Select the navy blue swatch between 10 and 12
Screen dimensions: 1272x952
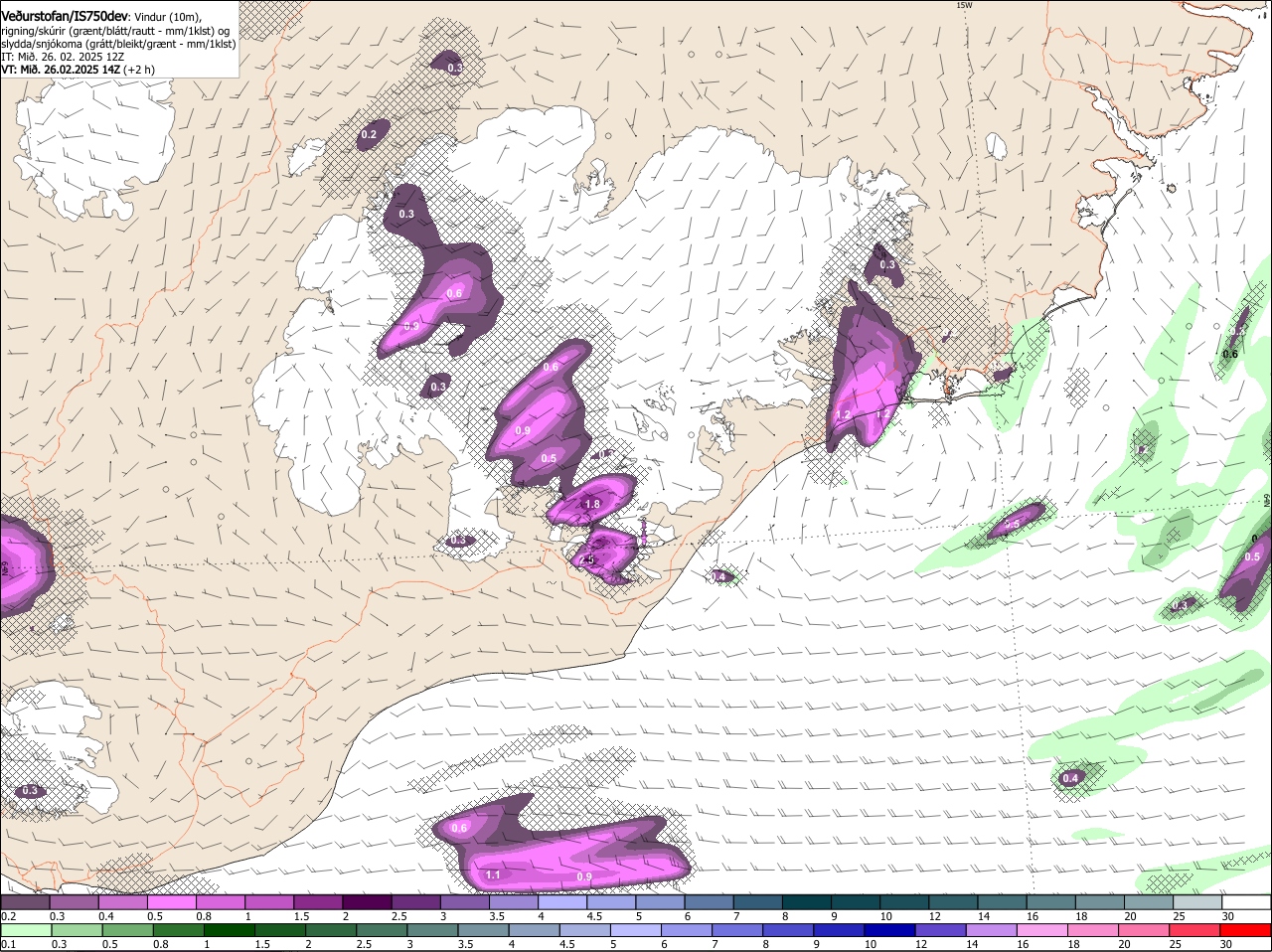point(889,930)
